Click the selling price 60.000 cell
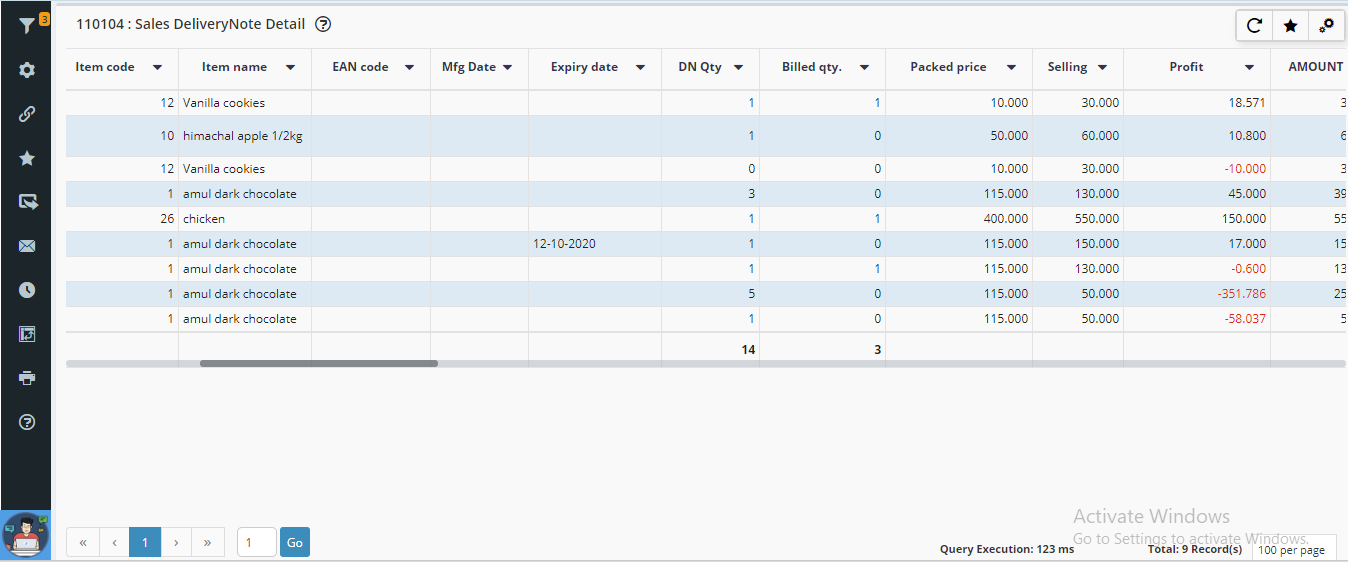 1078,136
